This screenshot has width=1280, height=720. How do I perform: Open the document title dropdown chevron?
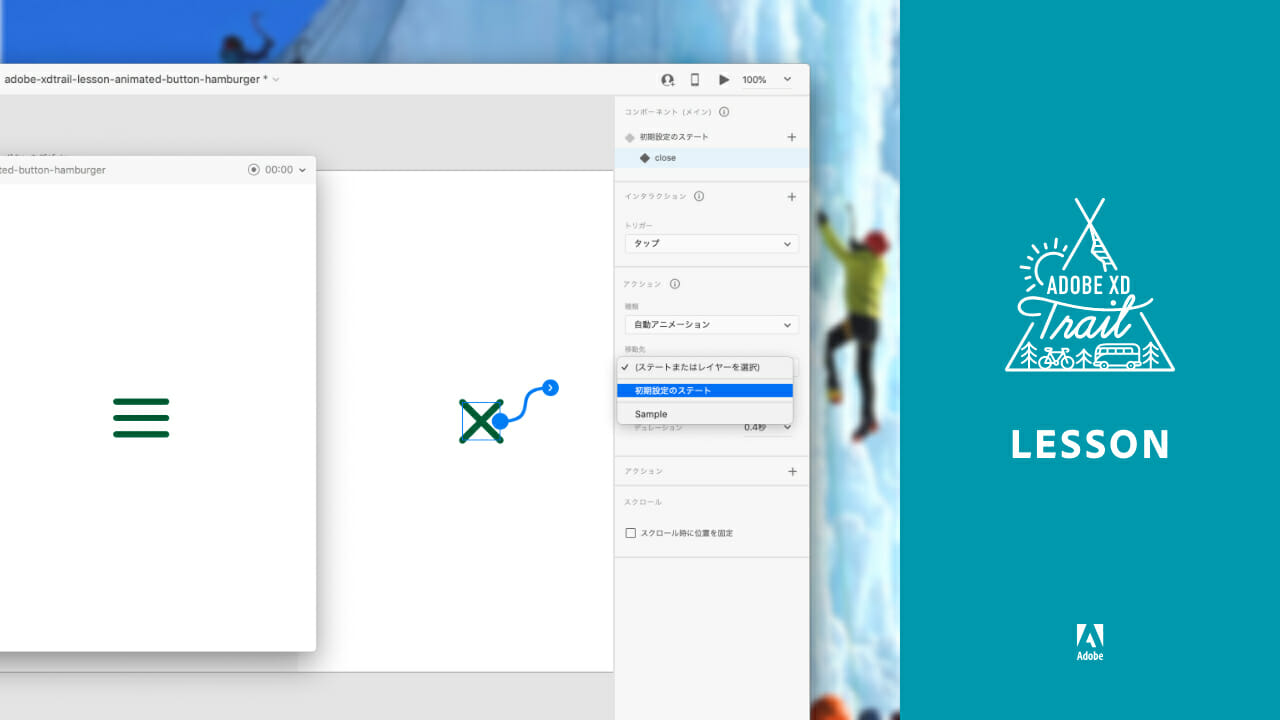coord(276,79)
